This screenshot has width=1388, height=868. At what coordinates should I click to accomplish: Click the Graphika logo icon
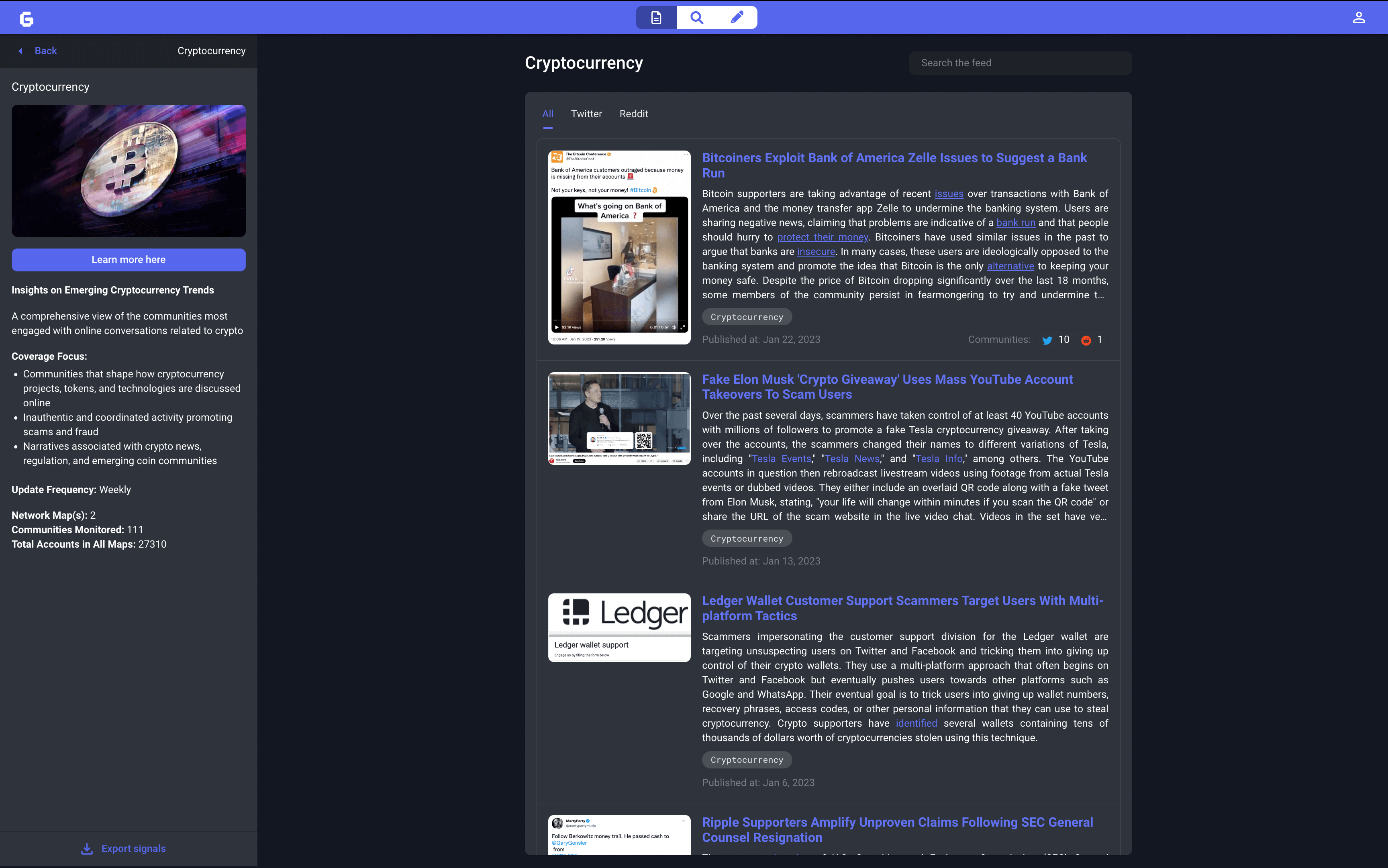point(27,19)
